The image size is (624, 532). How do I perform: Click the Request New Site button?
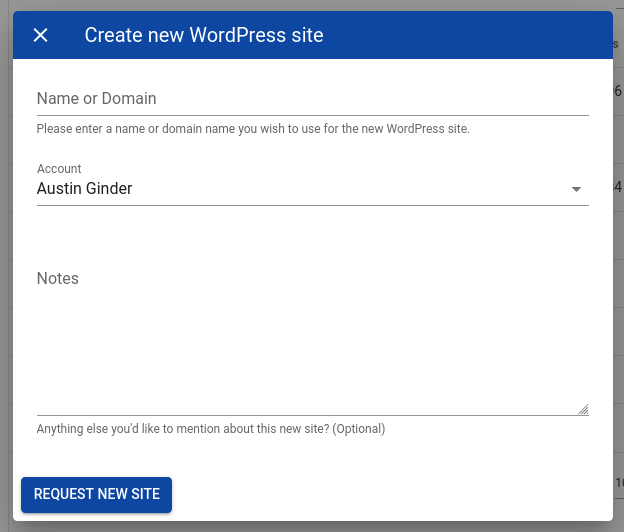click(96, 495)
